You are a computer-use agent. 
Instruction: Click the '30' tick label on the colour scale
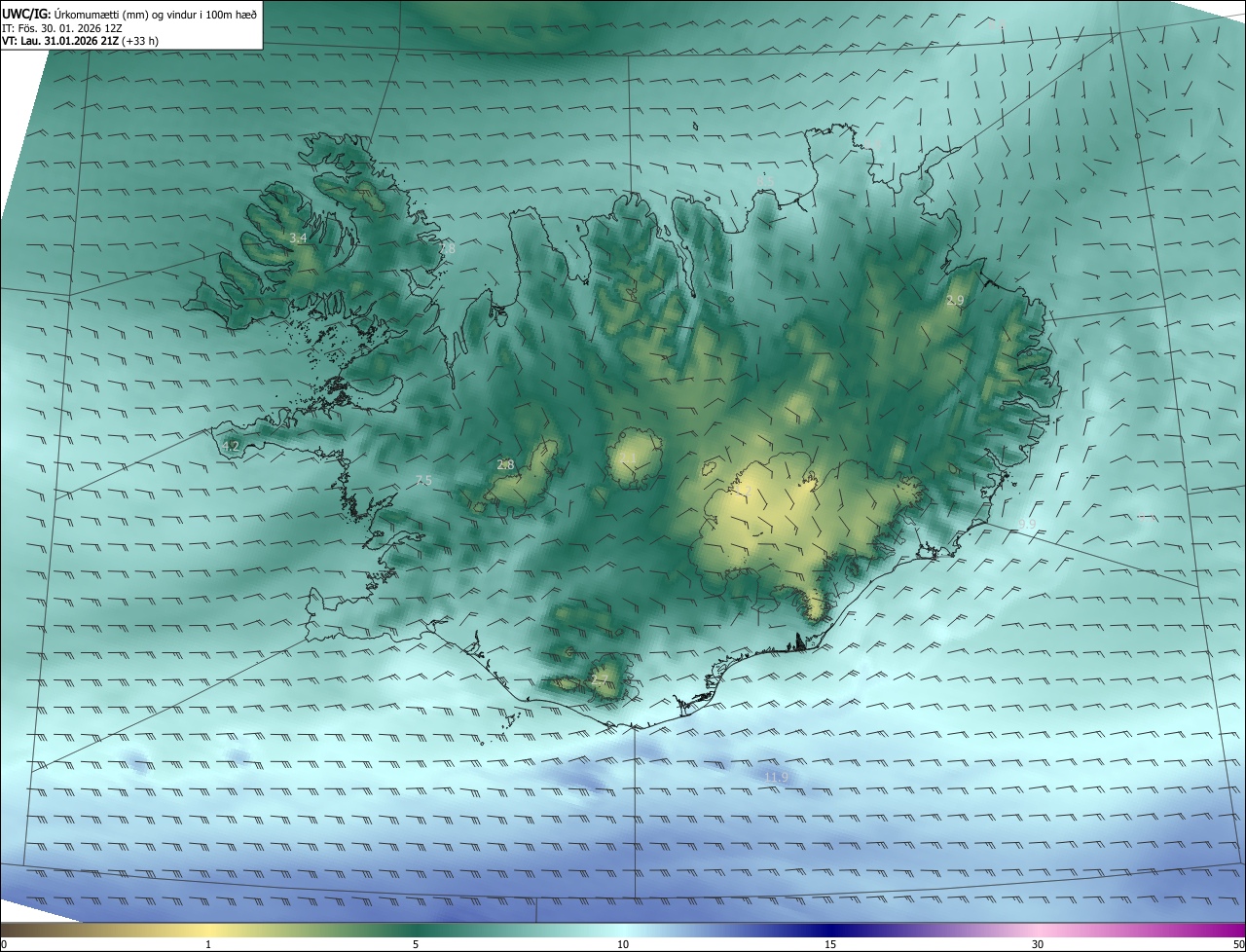pos(1038,945)
